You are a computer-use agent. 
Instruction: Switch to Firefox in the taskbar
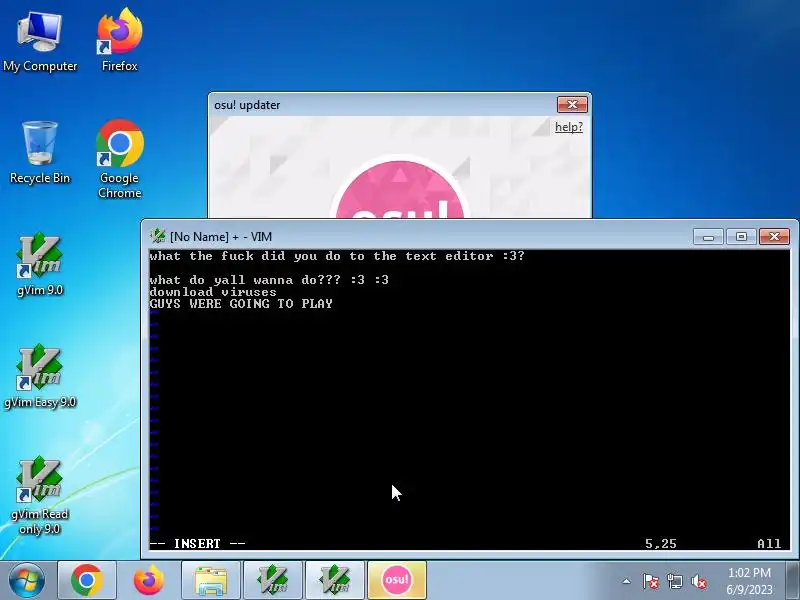coord(148,580)
